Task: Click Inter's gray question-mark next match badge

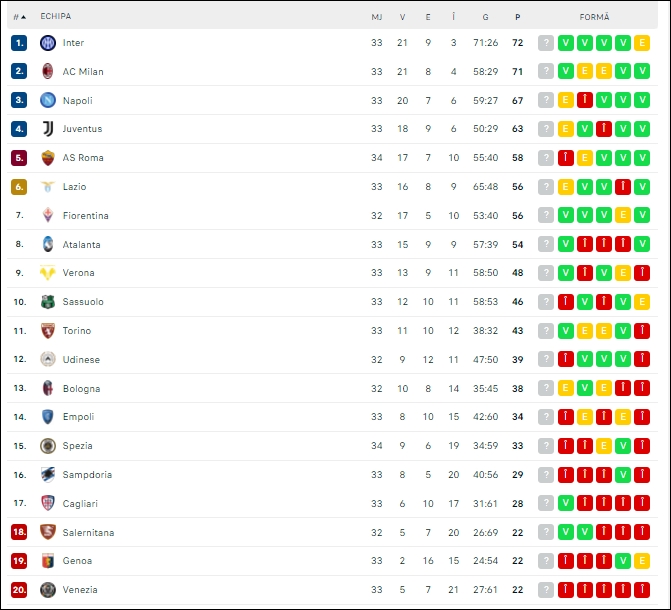Action: point(546,43)
